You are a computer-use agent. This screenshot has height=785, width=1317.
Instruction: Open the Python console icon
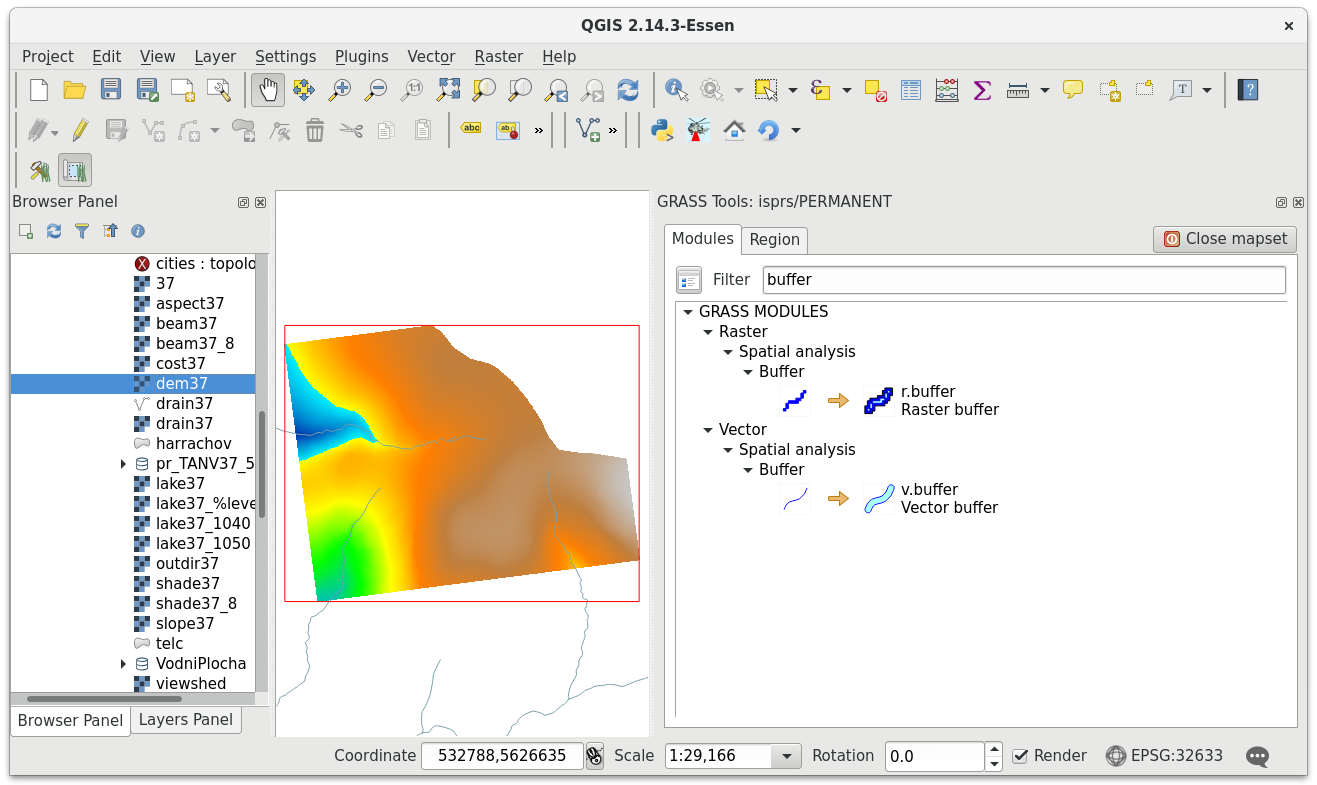point(662,130)
